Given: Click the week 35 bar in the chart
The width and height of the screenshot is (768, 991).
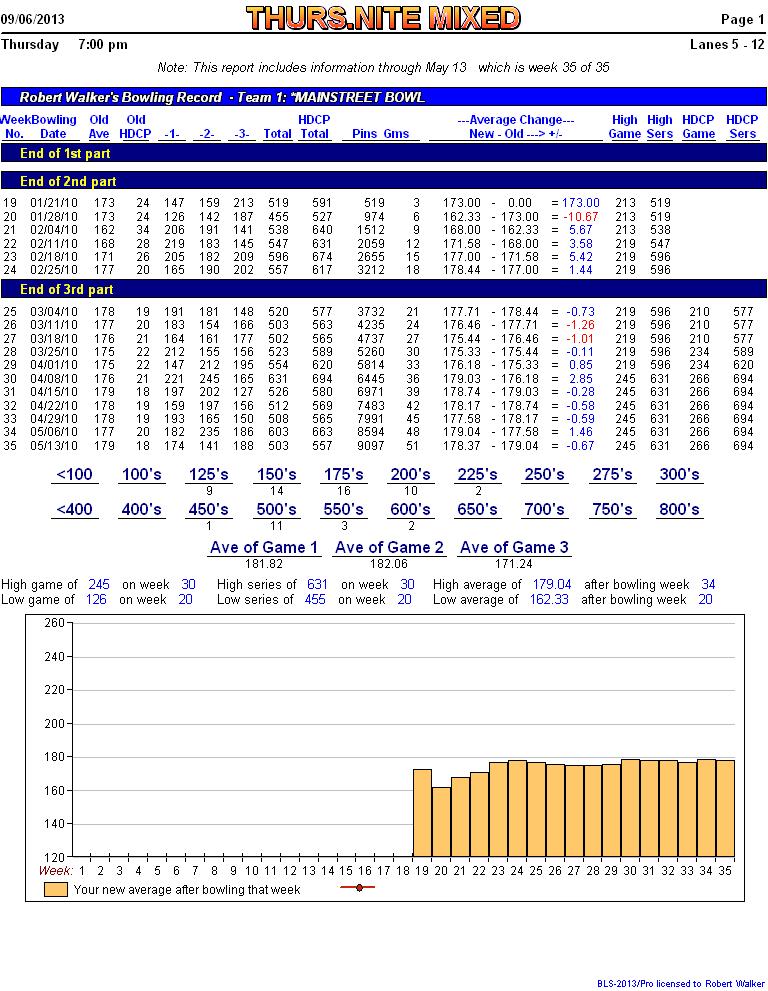Looking at the screenshot, I should (x=725, y=809).
